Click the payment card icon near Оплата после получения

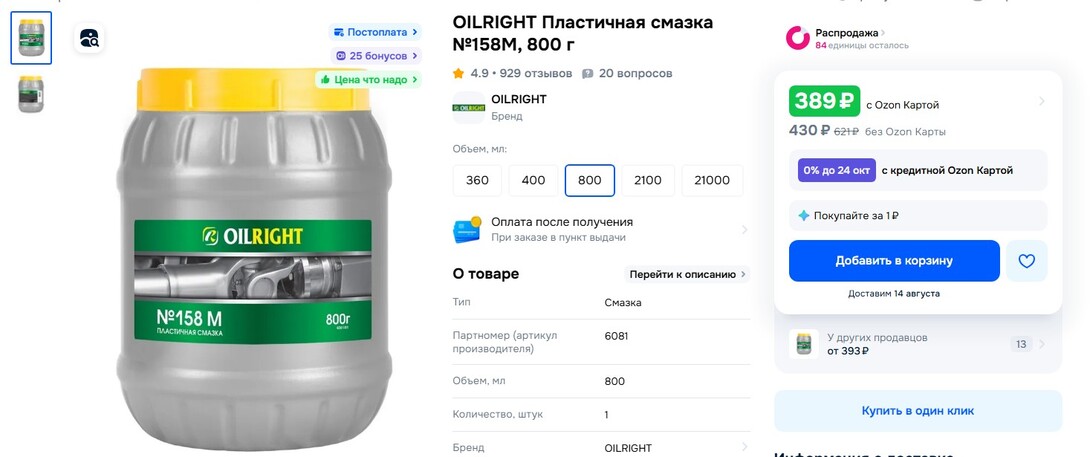click(466, 230)
